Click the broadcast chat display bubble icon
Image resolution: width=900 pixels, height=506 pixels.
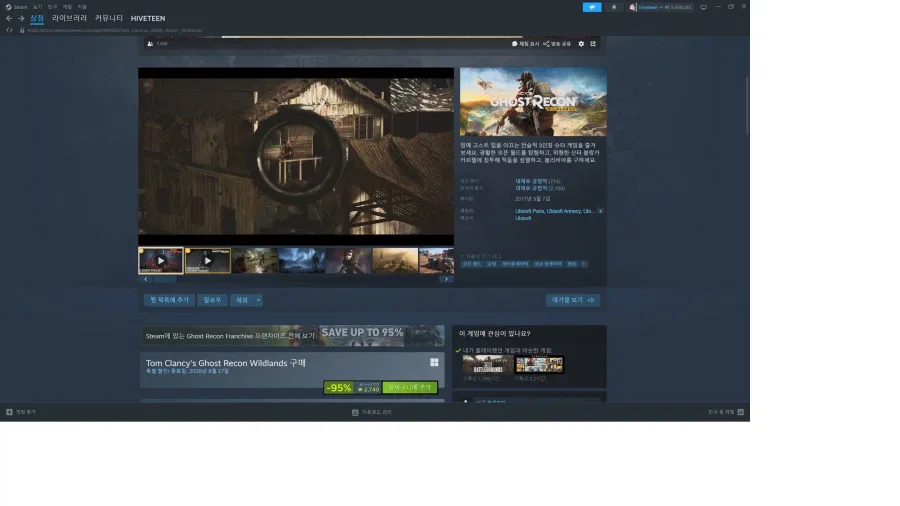(514, 44)
